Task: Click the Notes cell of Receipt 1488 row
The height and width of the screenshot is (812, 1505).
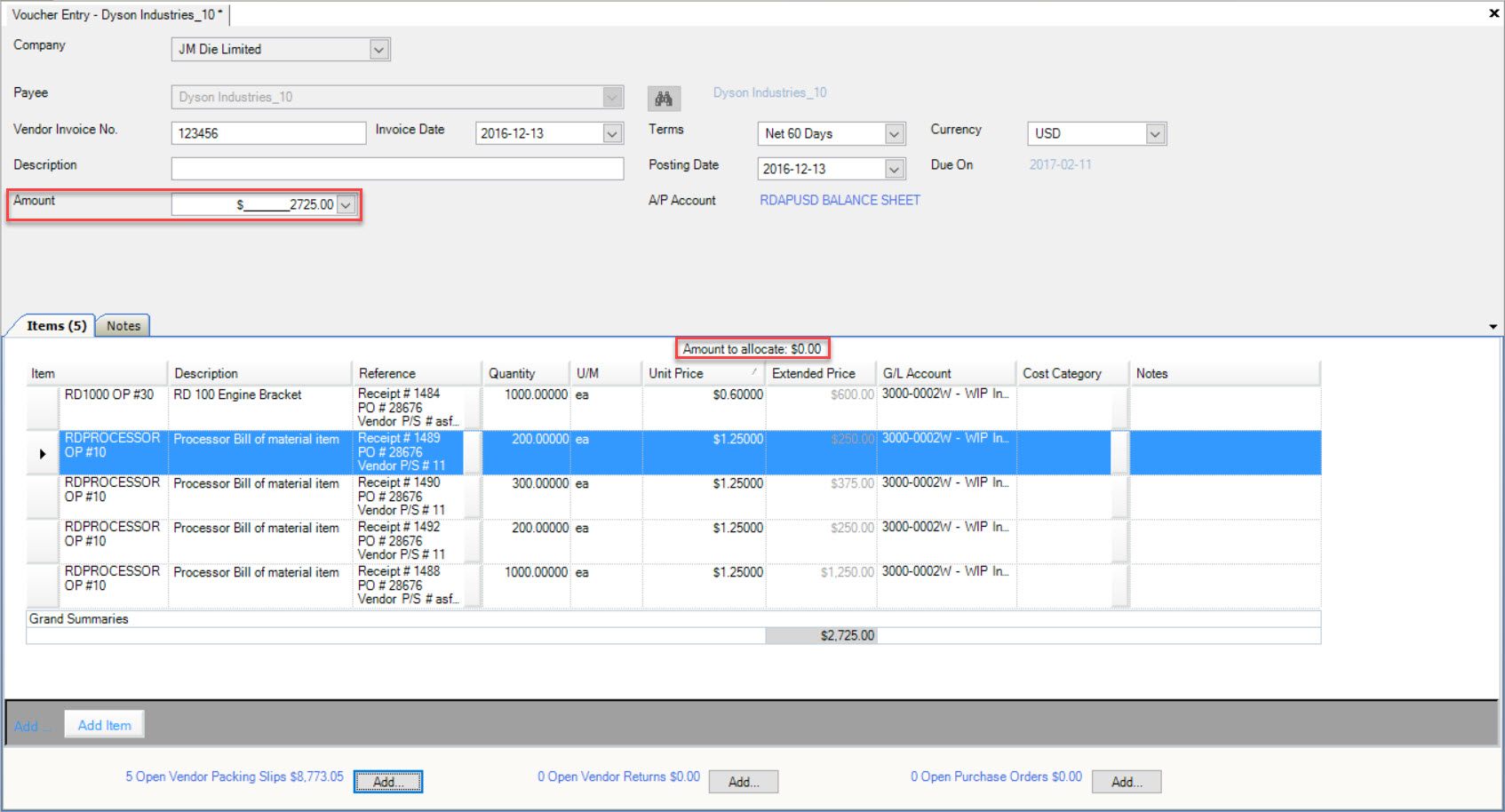Action: pyautogui.click(x=1225, y=585)
